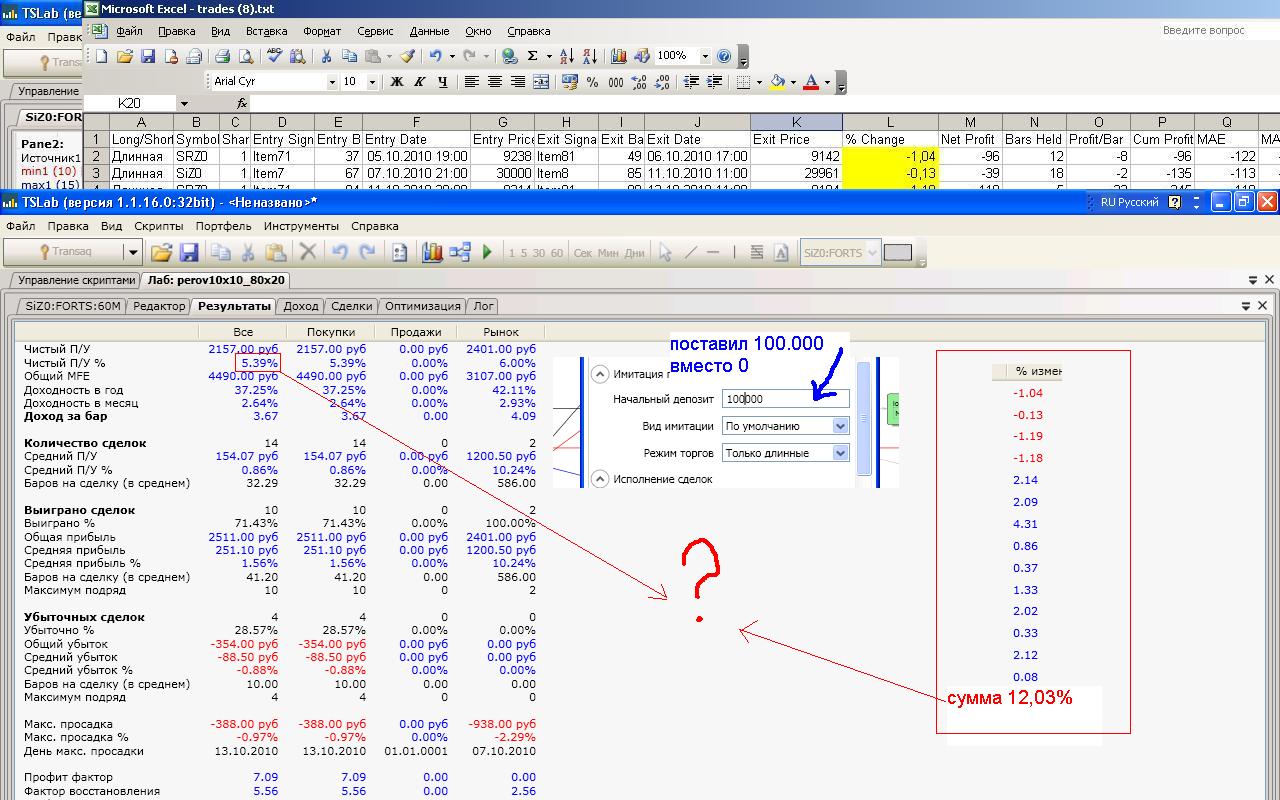Open the Вид имитации dropdown
Image resolution: width=1280 pixels, height=800 pixels.
coord(840,426)
